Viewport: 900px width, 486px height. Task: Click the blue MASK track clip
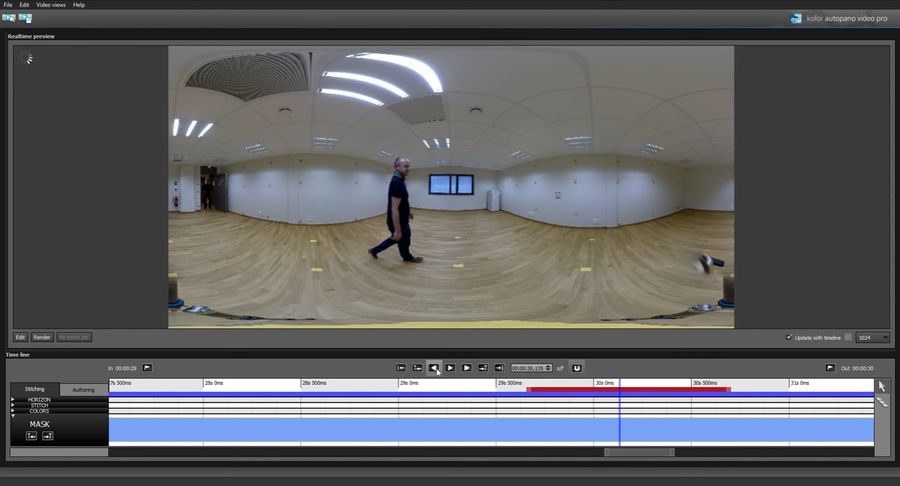point(491,430)
